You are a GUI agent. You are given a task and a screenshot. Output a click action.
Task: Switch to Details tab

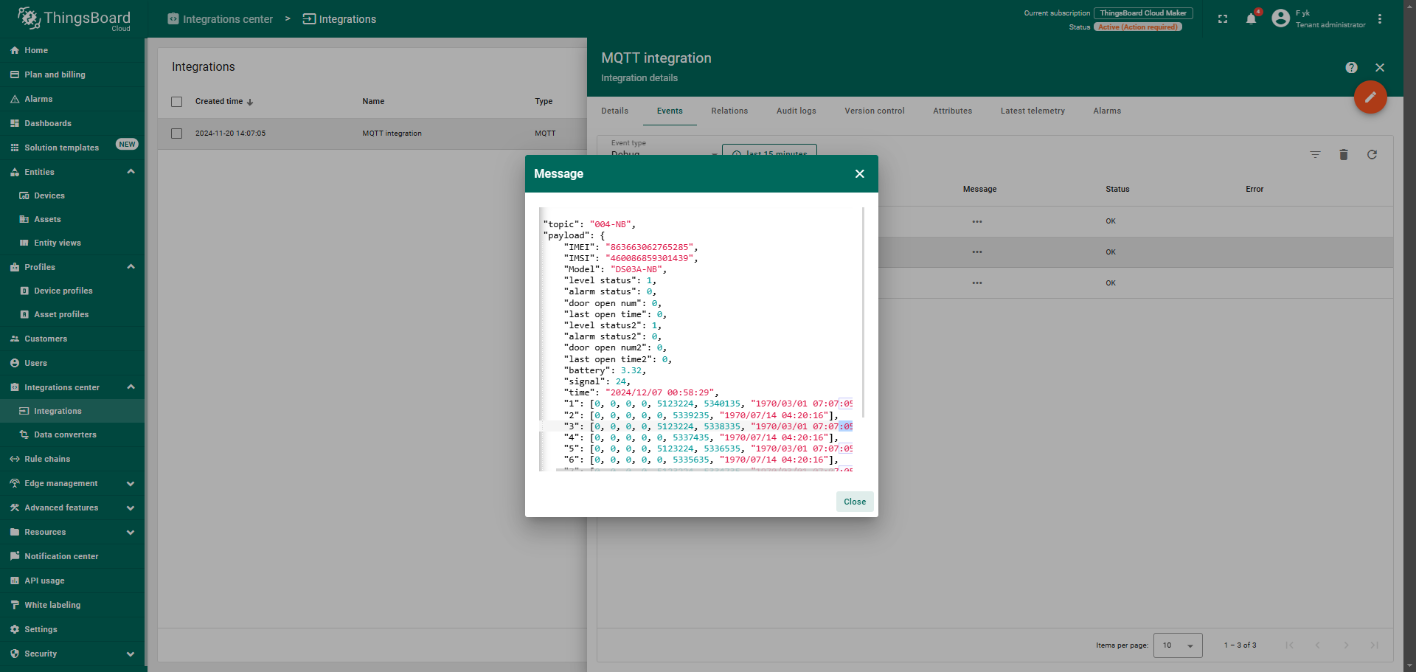[x=615, y=111]
